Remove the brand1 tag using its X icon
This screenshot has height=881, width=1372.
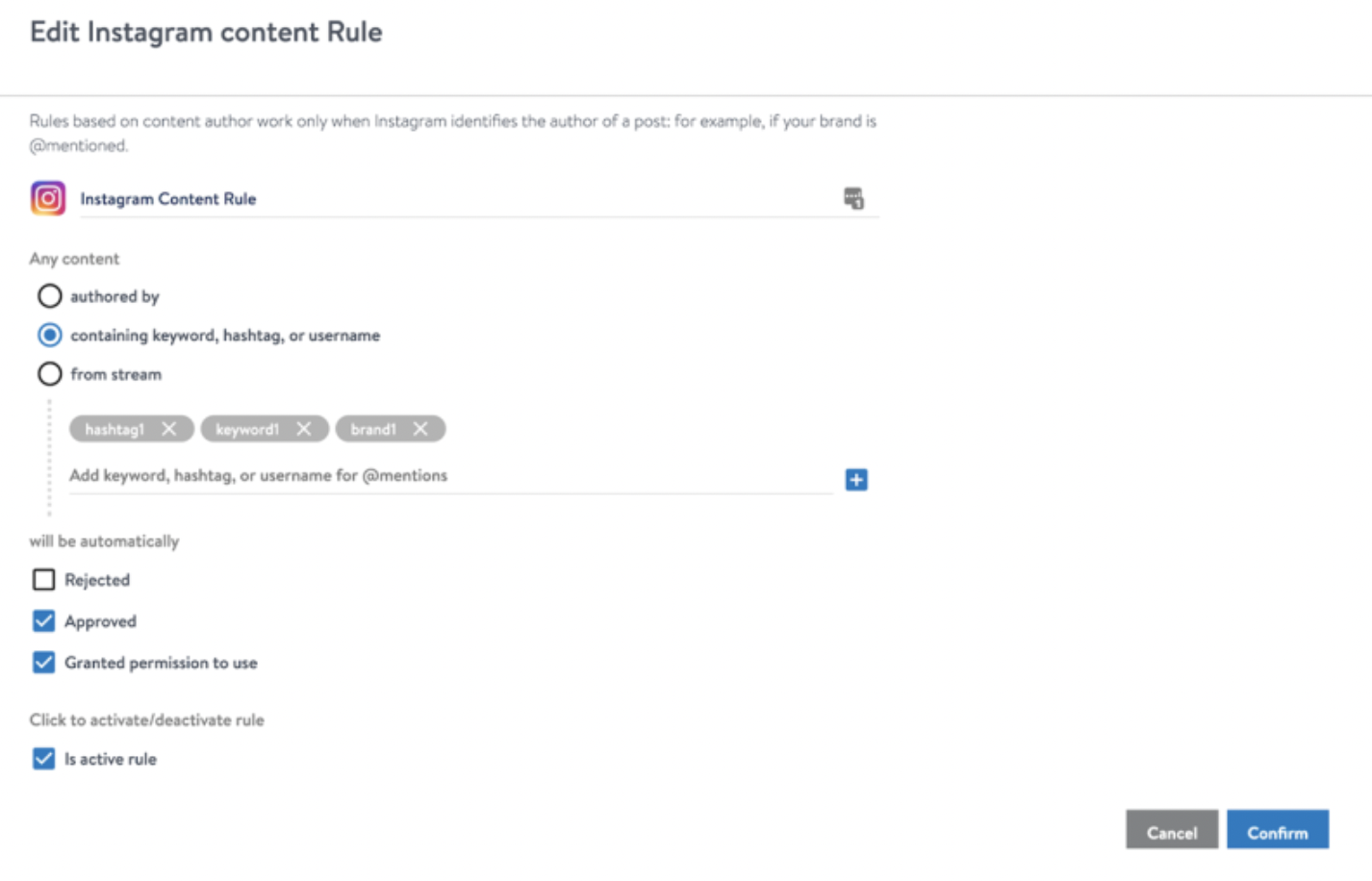coord(420,429)
